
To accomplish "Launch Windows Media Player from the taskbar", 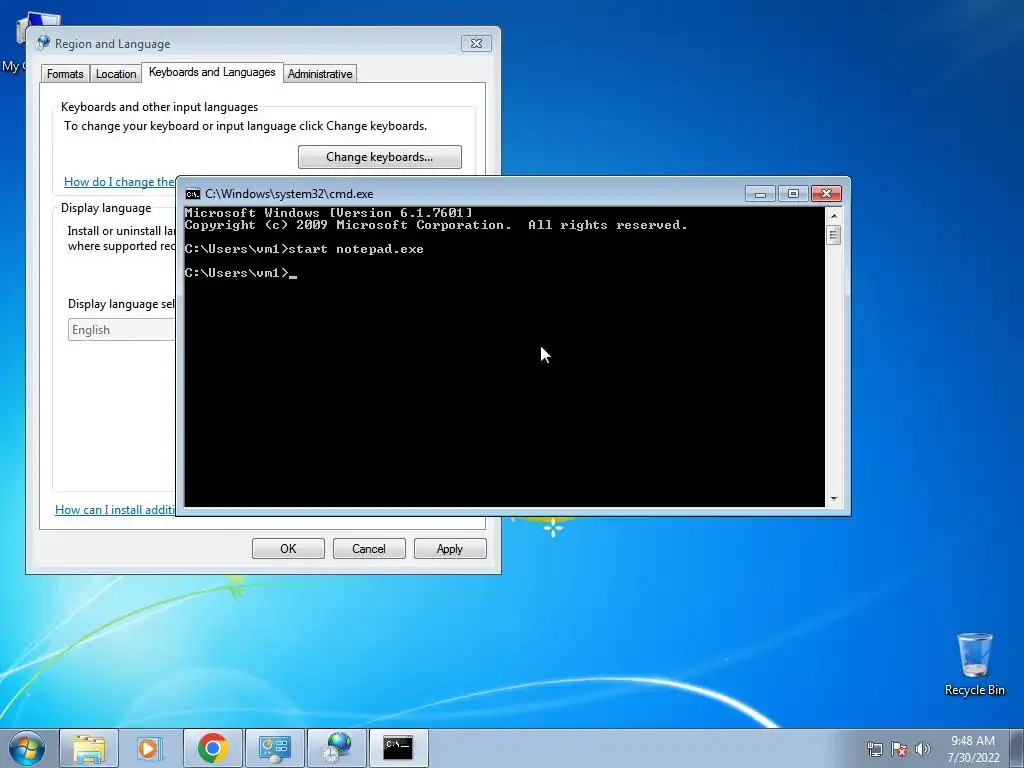I will coord(150,748).
